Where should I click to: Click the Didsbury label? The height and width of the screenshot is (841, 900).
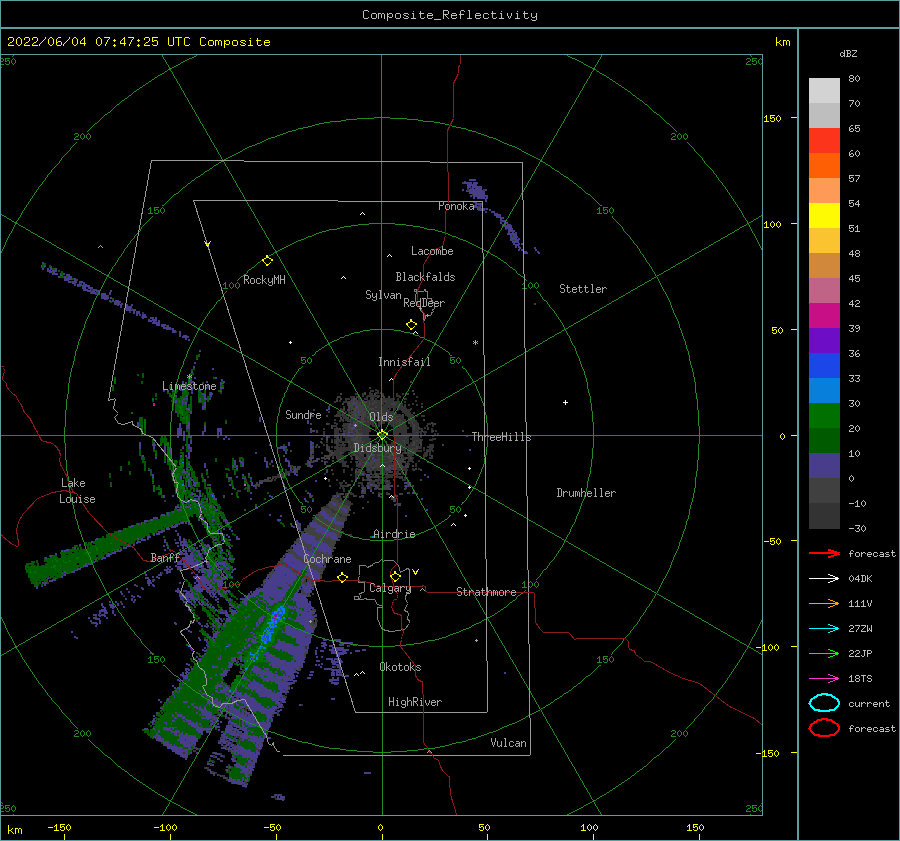point(377,448)
